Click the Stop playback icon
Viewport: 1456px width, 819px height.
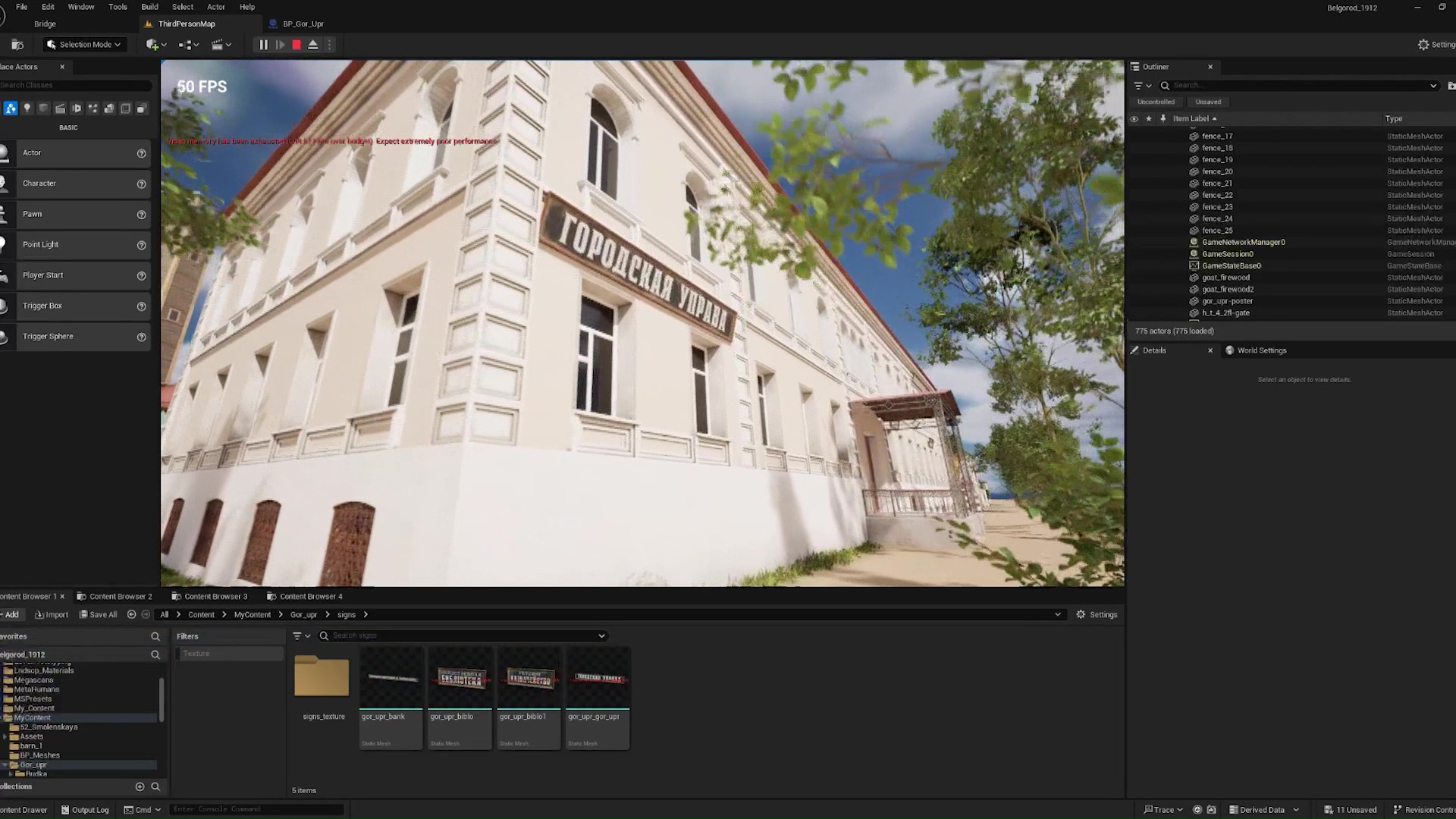(296, 44)
